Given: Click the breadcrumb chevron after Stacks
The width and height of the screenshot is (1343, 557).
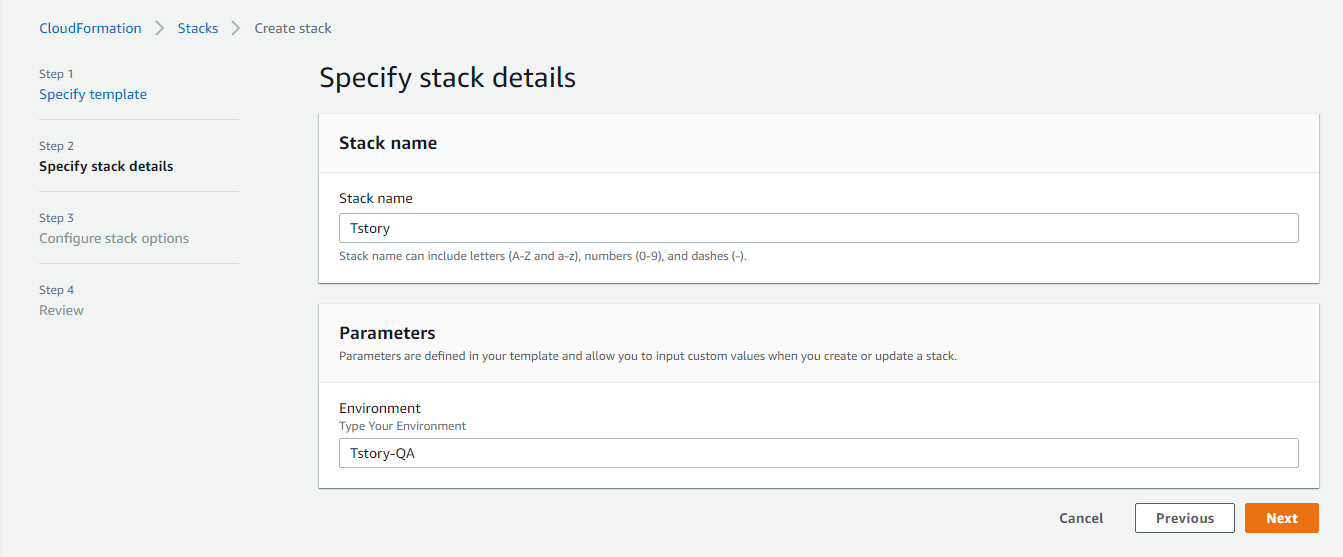Looking at the screenshot, I should click(x=236, y=28).
